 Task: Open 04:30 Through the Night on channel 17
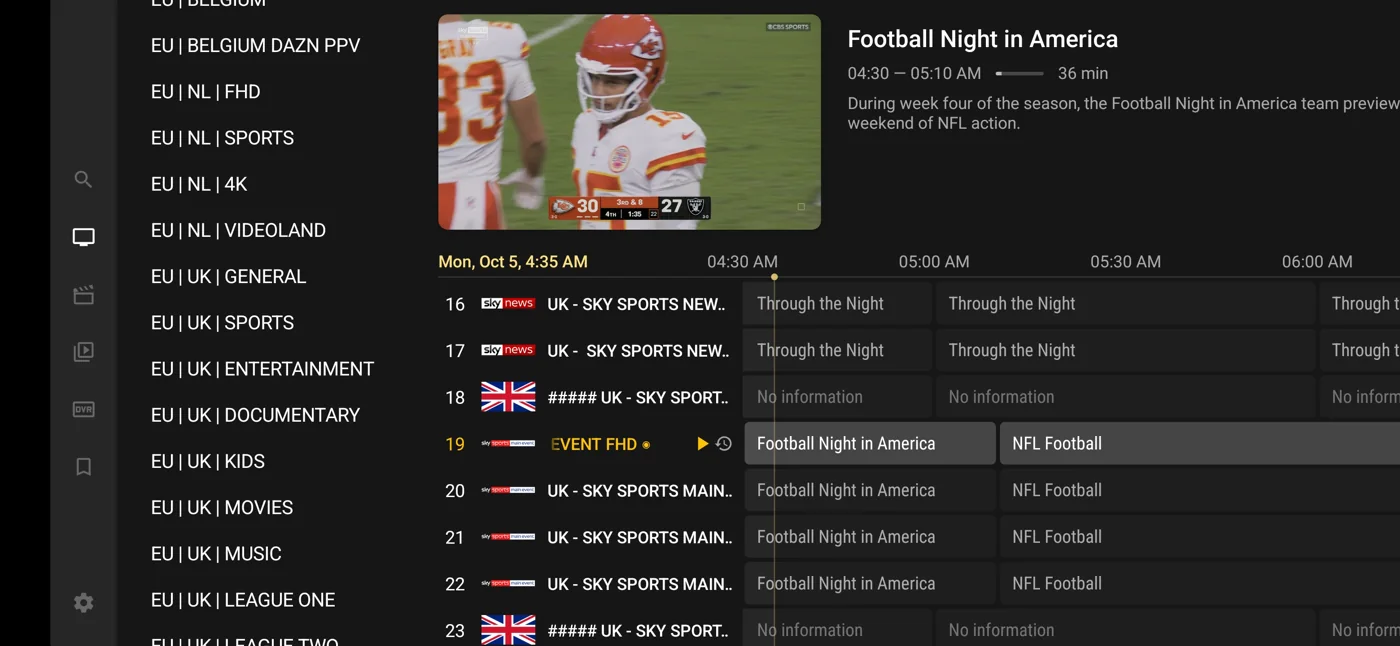[x=838, y=350]
